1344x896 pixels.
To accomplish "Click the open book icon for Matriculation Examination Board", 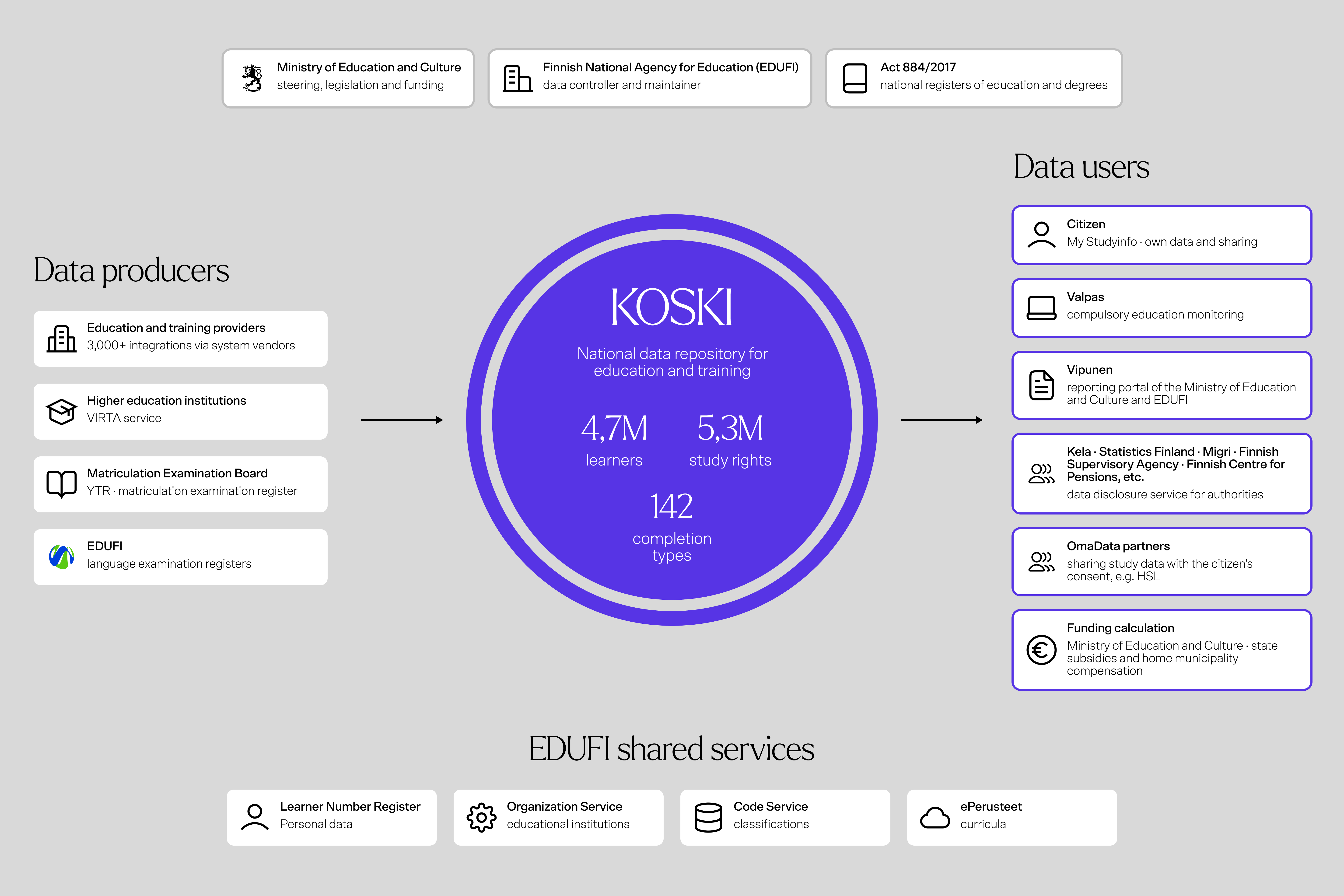I will [62, 485].
